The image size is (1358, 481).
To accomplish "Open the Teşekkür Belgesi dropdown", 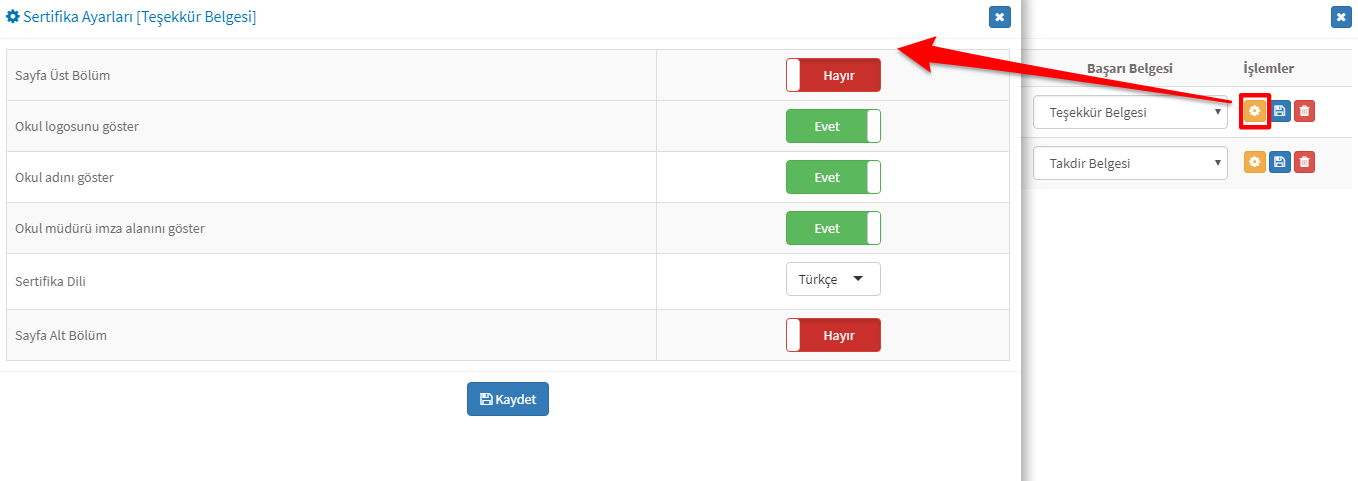I will [1130, 112].
